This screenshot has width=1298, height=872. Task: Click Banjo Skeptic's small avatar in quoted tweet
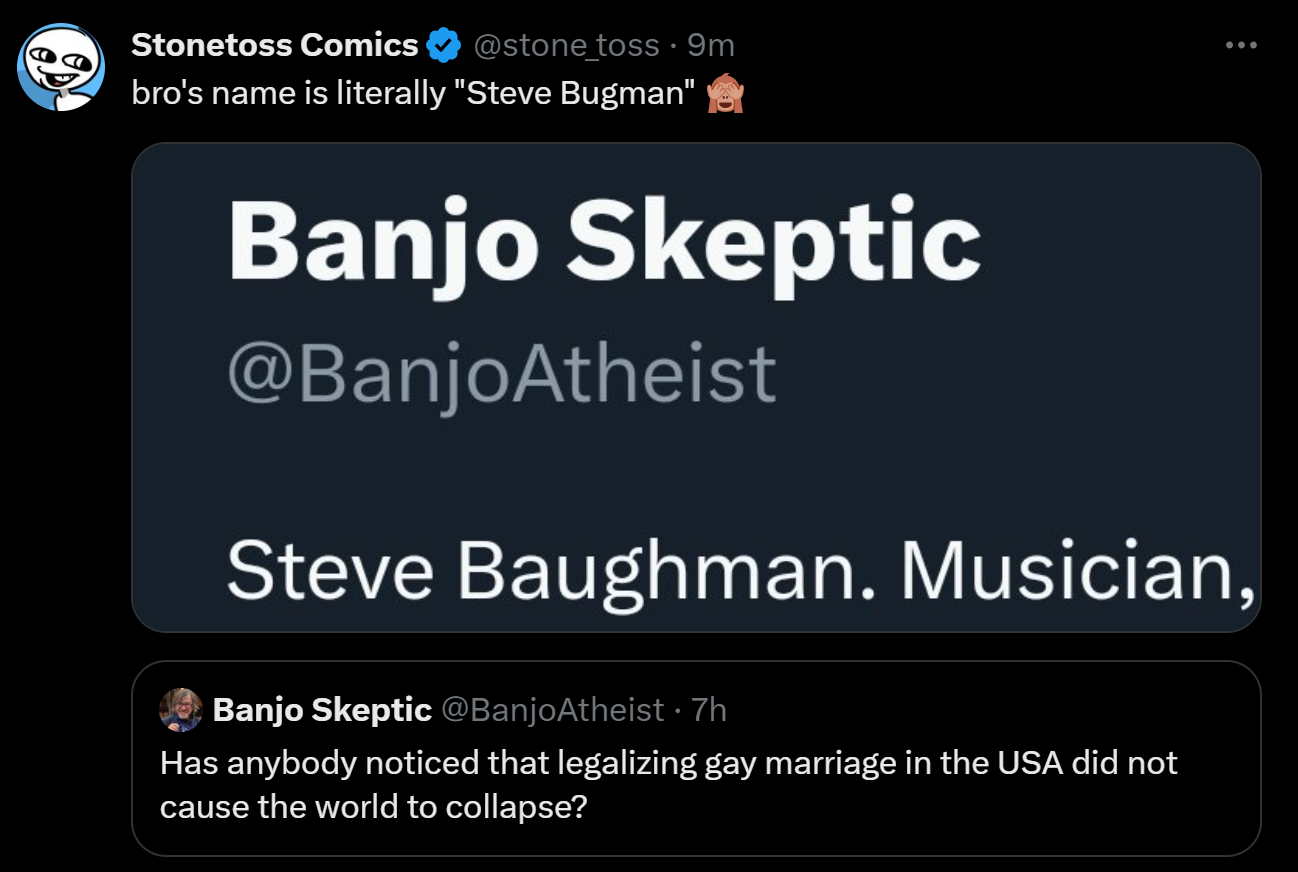(181, 709)
